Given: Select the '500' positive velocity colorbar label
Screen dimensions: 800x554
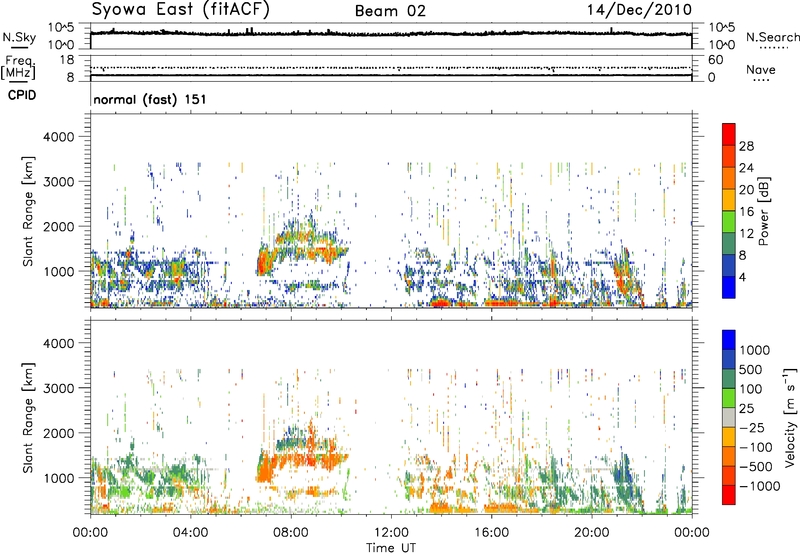Looking at the screenshot, I should click(x=751, y=370).
